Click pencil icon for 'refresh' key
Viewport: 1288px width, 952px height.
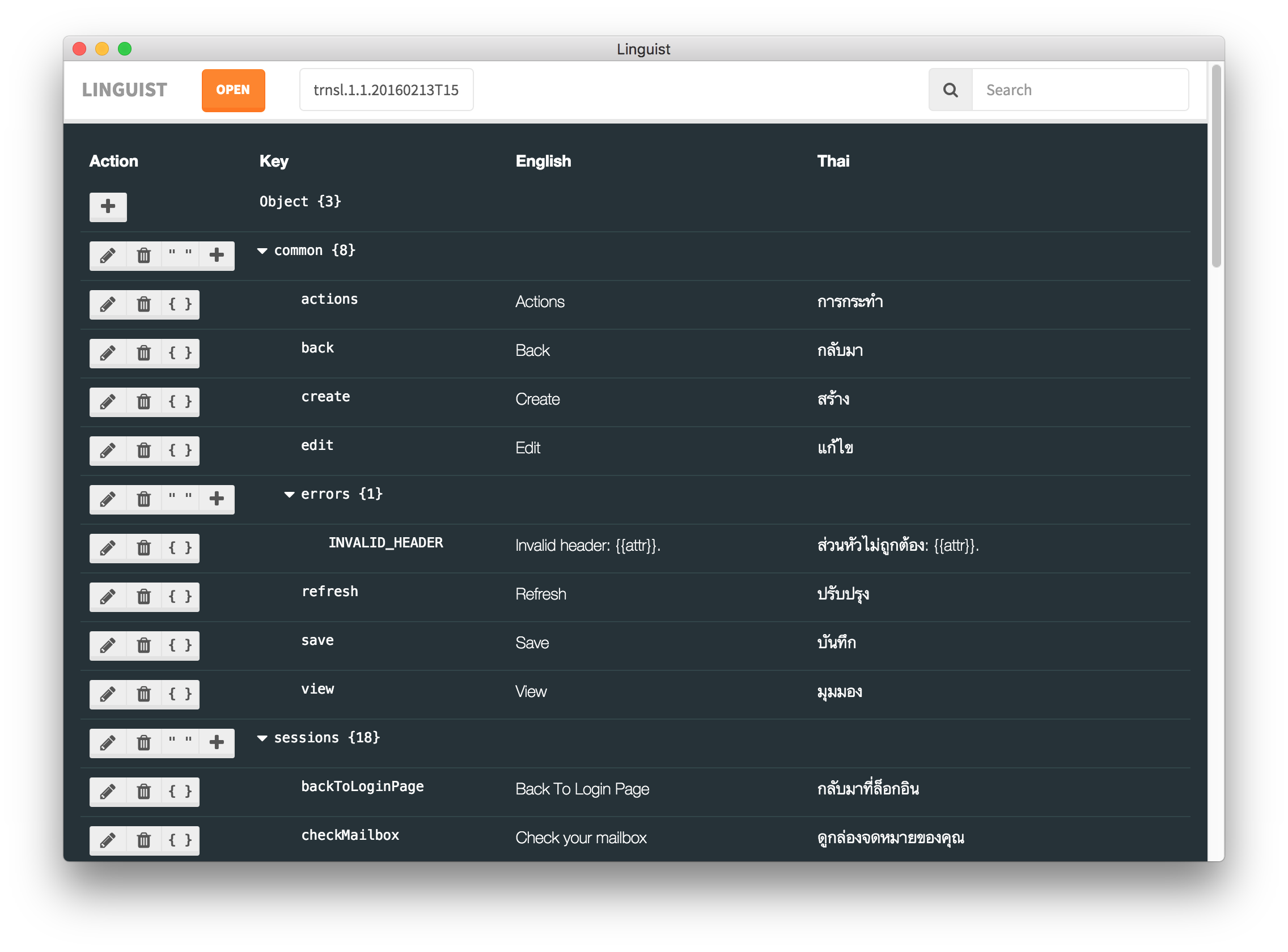point(108,597)
